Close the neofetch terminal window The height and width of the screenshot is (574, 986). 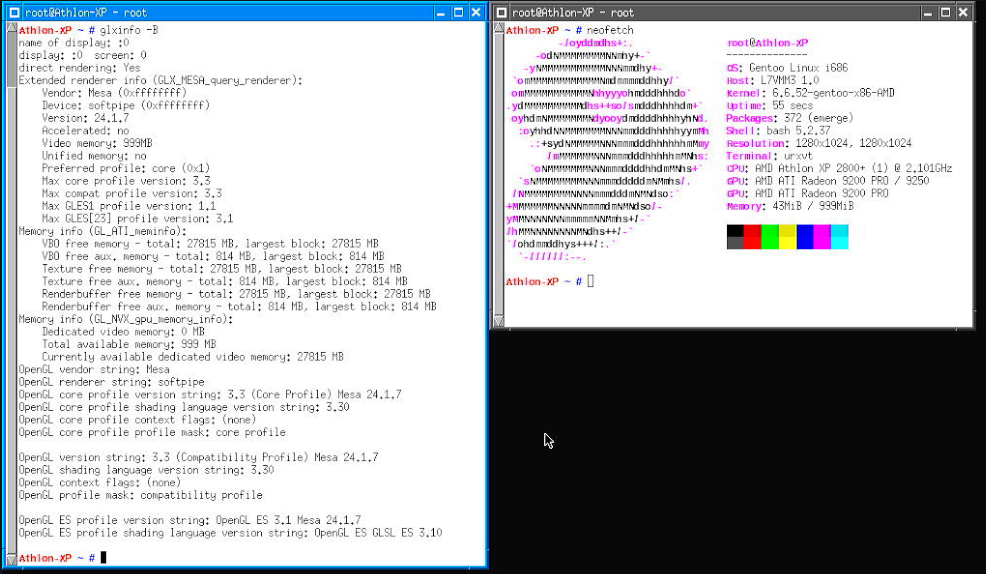click(963, 12)
